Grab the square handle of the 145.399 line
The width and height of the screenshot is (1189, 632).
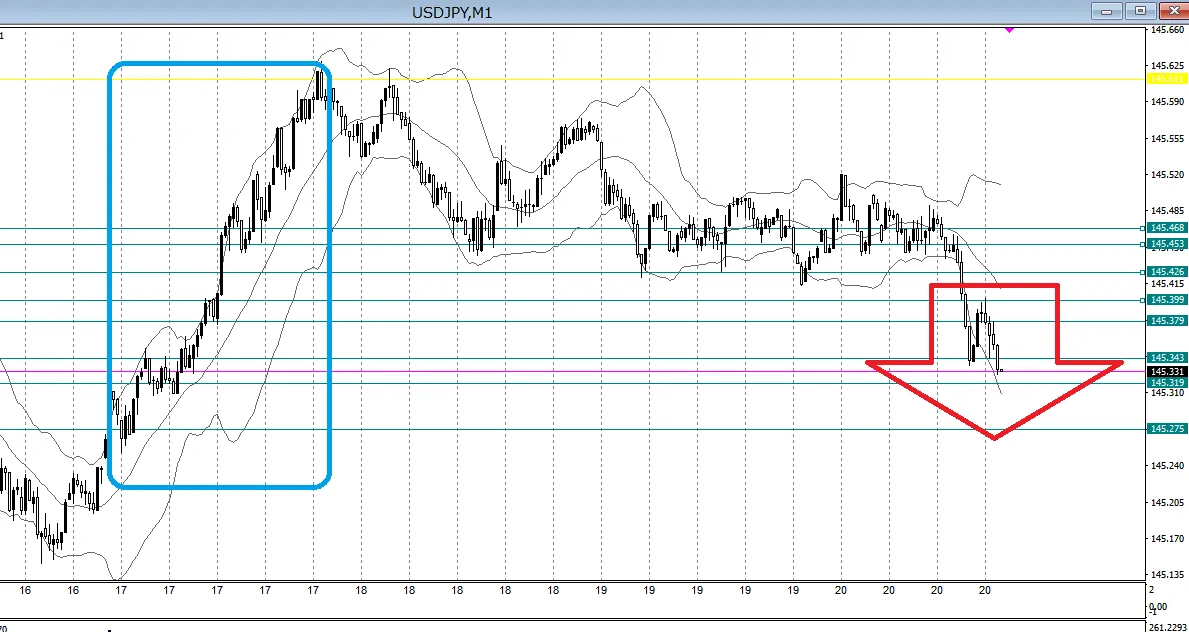[1143, 300]
